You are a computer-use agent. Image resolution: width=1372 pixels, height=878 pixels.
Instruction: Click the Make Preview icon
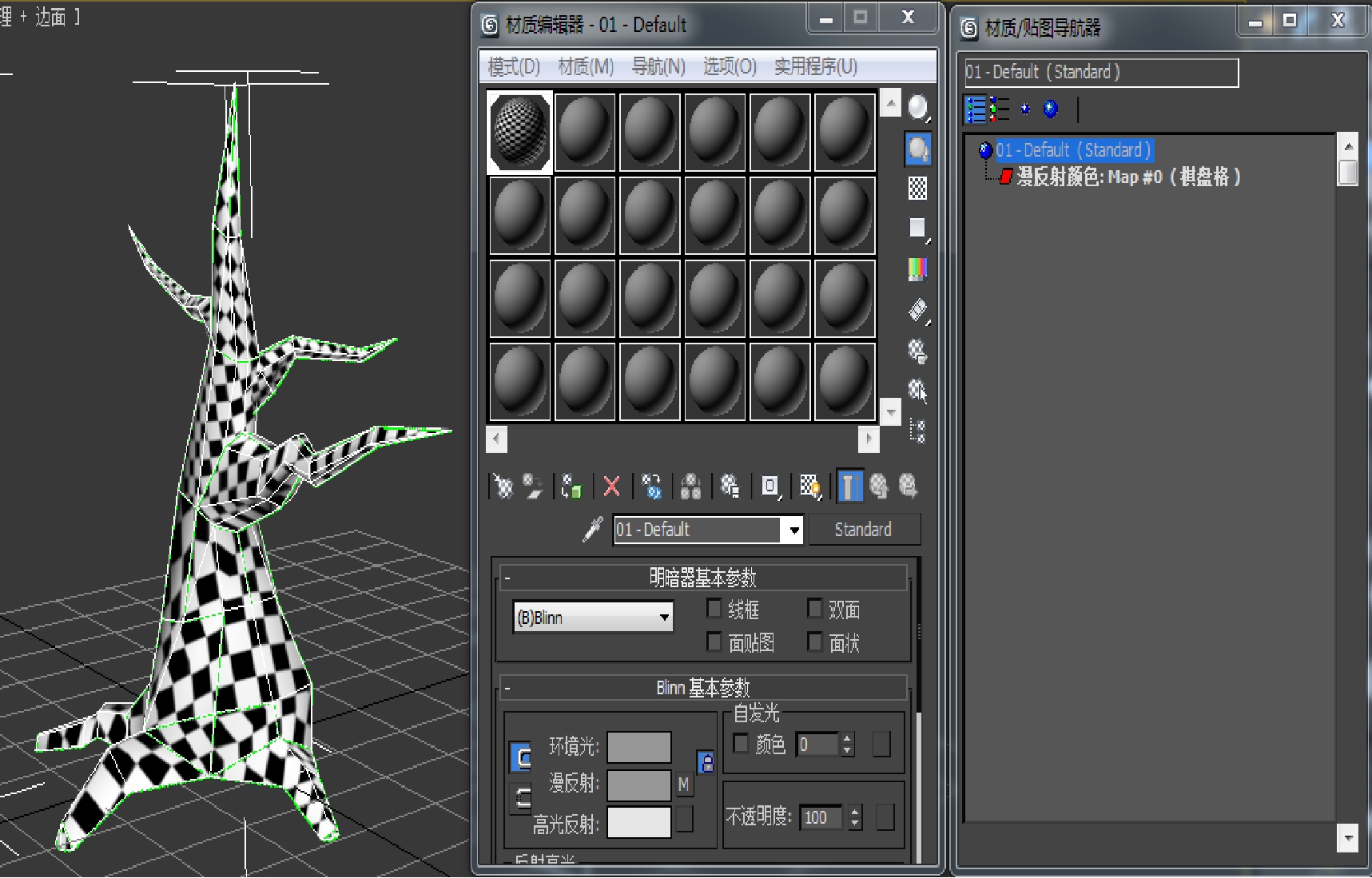(x=918, y=310)
